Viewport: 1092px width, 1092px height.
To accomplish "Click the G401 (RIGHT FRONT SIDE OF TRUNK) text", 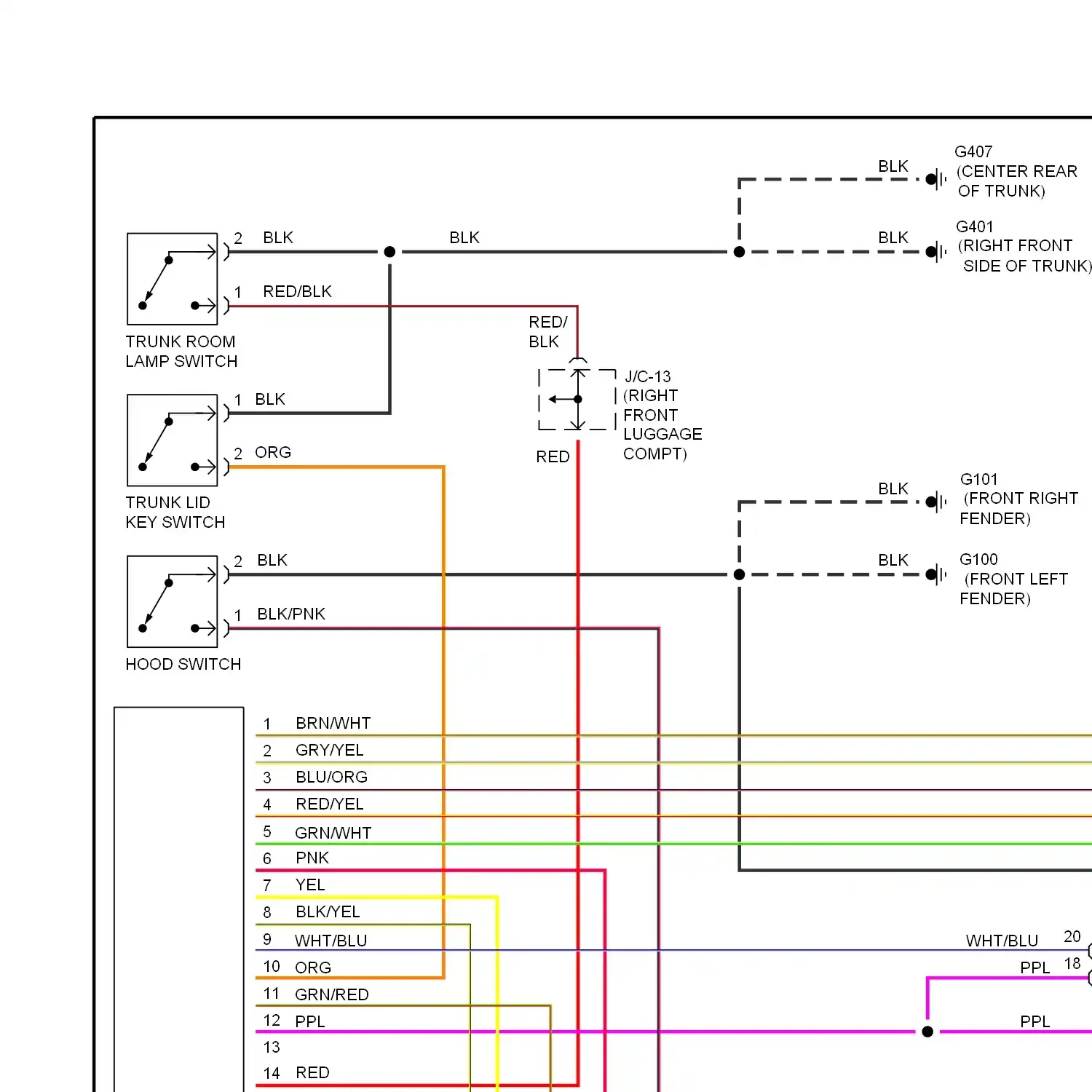I will 1024,246.
